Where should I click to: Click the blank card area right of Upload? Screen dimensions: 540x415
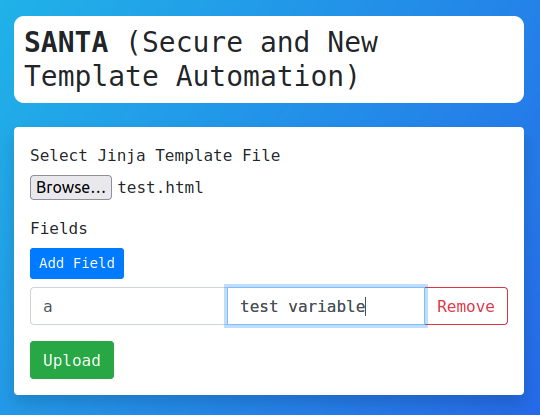[310, 360]
